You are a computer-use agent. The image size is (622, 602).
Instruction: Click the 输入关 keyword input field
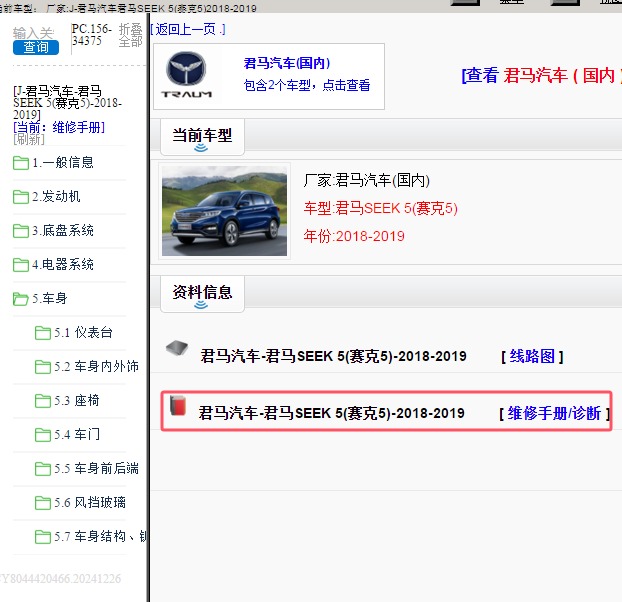tap(33, 33)
